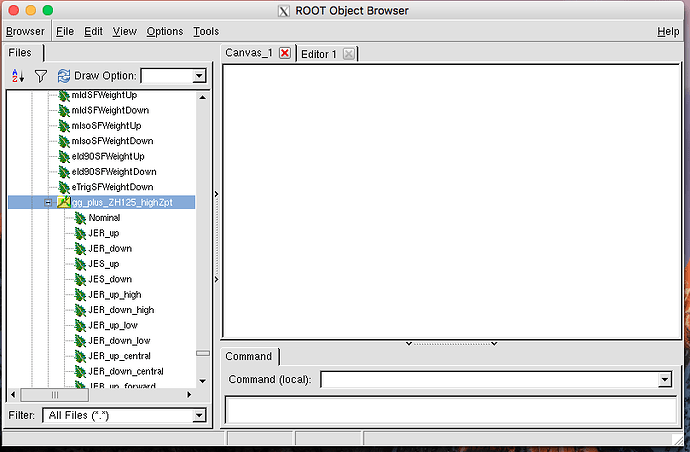This screenshot has width=690, height=452.
Task: Open the Browser menu
Action: click(x=25, y=31)
